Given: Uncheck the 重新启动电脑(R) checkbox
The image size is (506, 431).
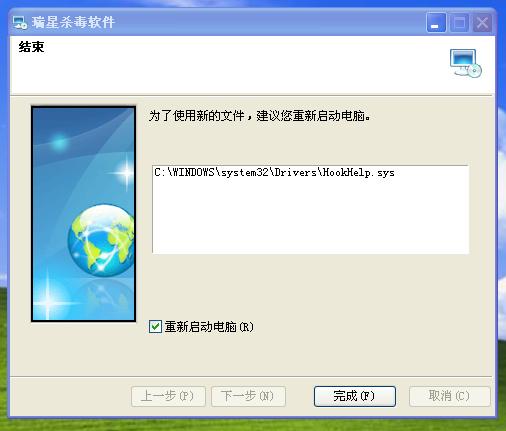Looking at the screenshot, I should pos(155,327).
